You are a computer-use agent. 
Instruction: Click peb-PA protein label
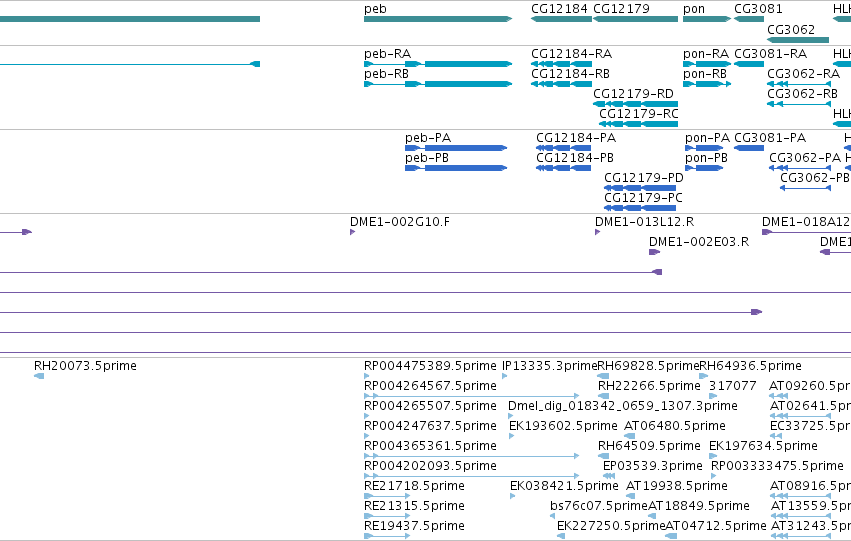[x=428, y=138]
